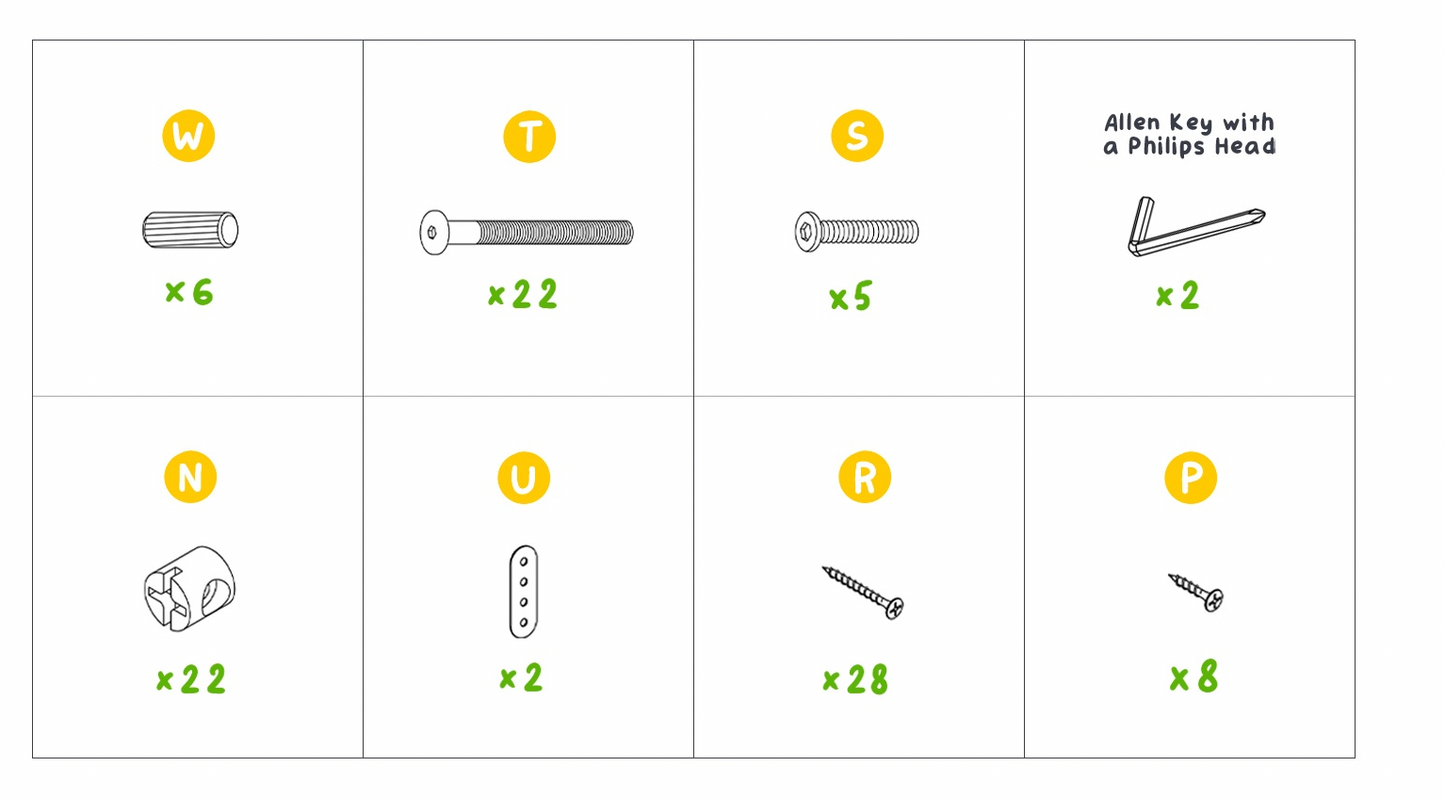Click the "Allen Key with a Philips Head" text

click(1190, 135)
